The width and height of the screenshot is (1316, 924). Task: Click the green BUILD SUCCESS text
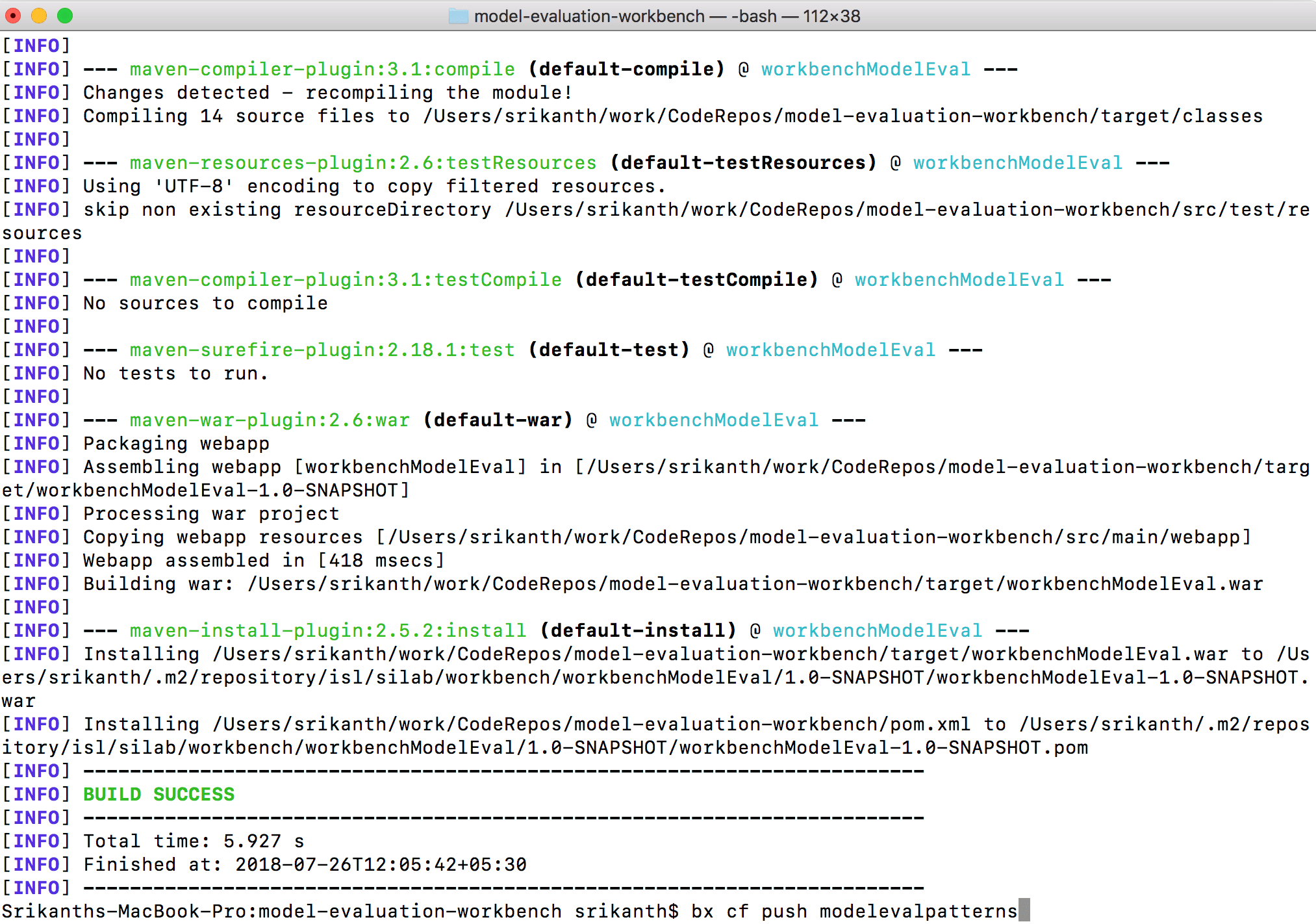tap(159, 794)
